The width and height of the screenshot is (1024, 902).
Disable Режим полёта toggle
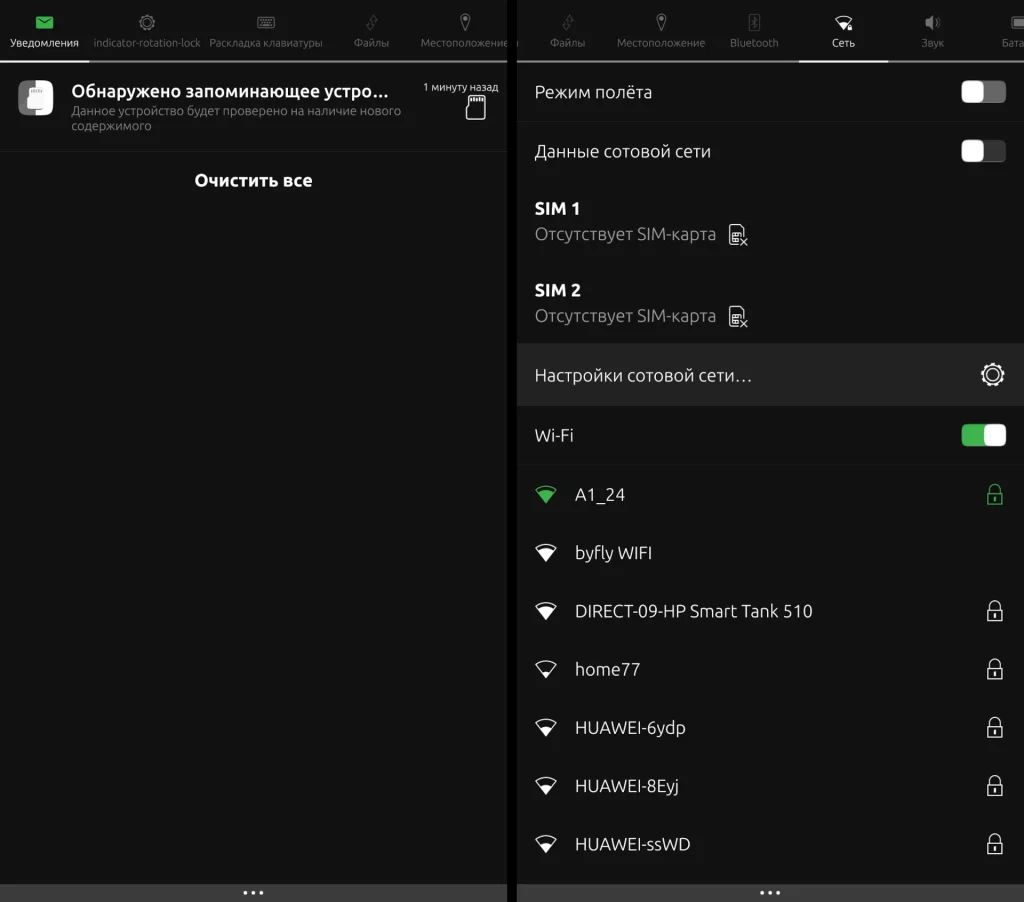coord(982,90)
